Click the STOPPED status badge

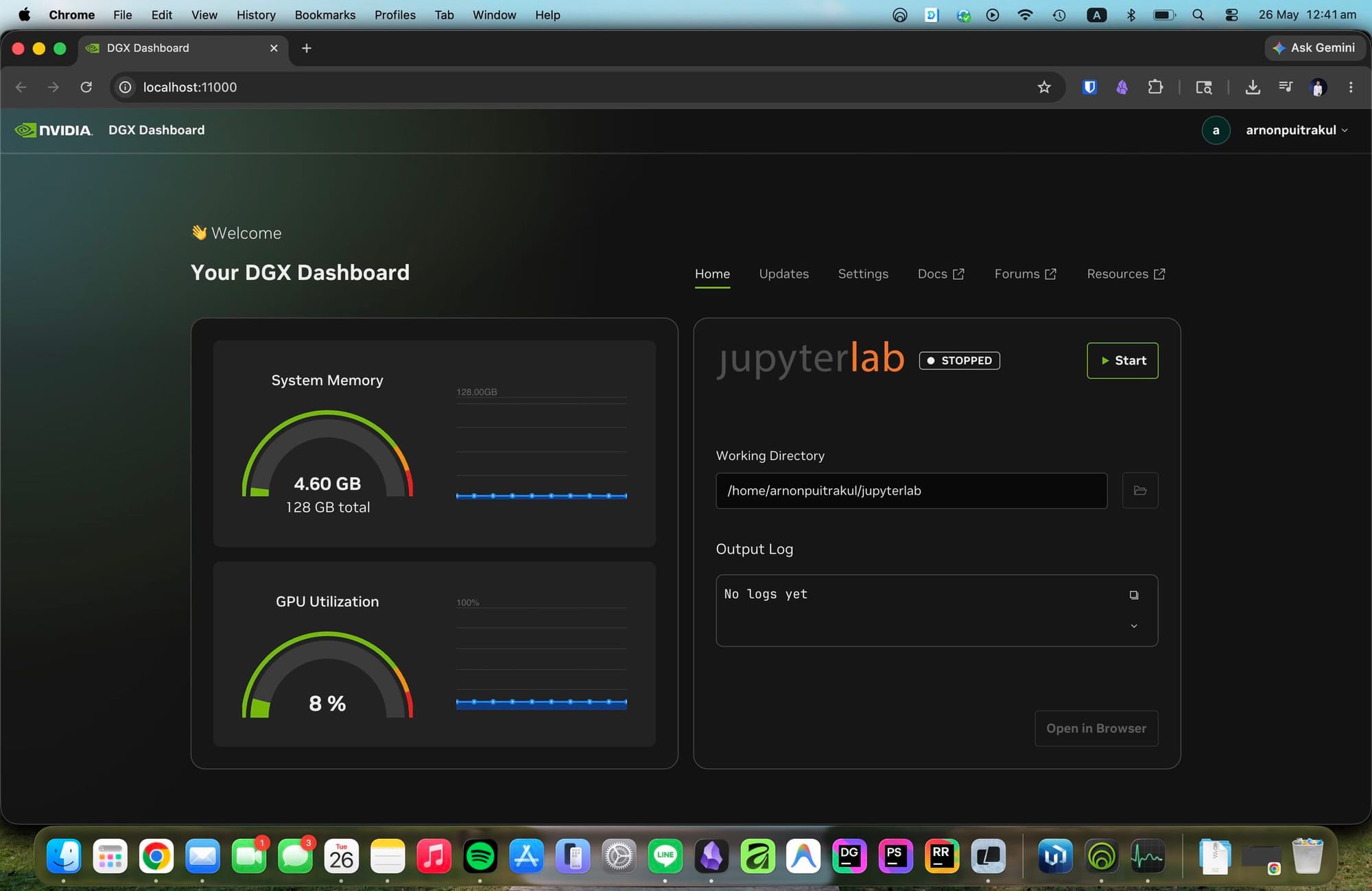pyautogui.click(x=959, y=361)
